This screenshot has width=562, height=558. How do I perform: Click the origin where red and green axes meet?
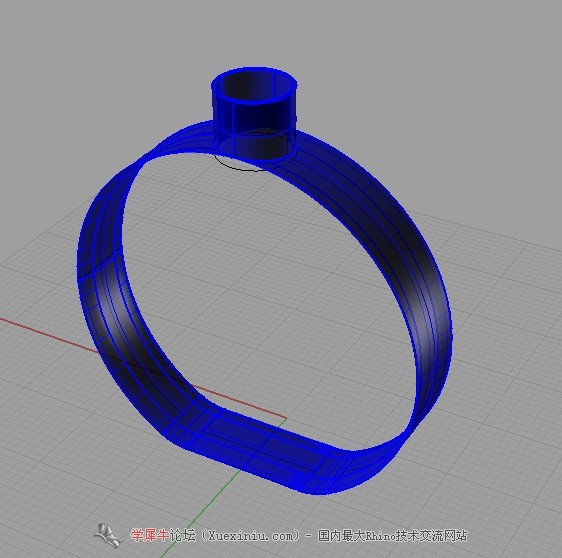[x=286, y=418]
